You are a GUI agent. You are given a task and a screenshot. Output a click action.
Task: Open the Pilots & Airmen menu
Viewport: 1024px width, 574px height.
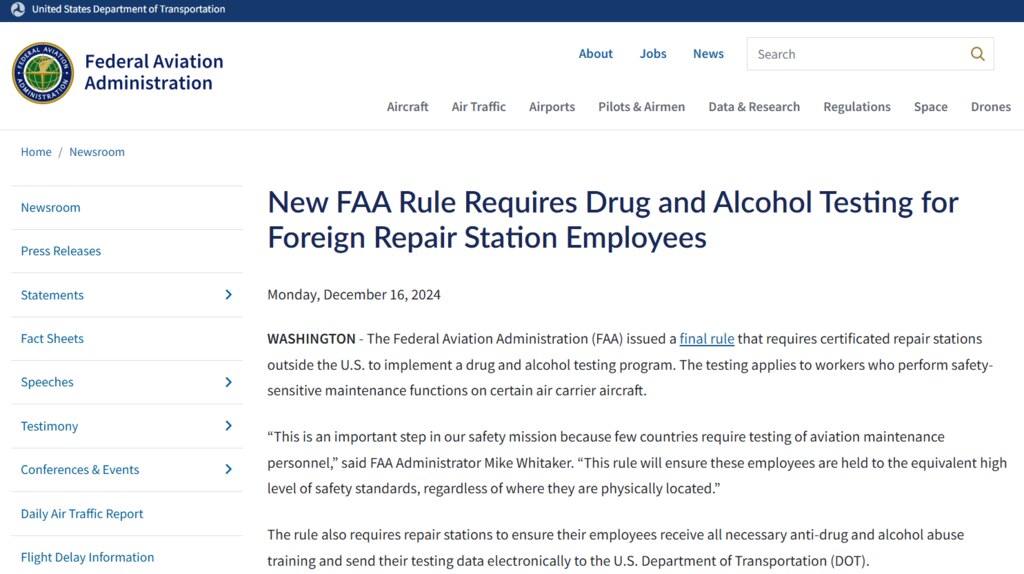(x=641, y=106)
